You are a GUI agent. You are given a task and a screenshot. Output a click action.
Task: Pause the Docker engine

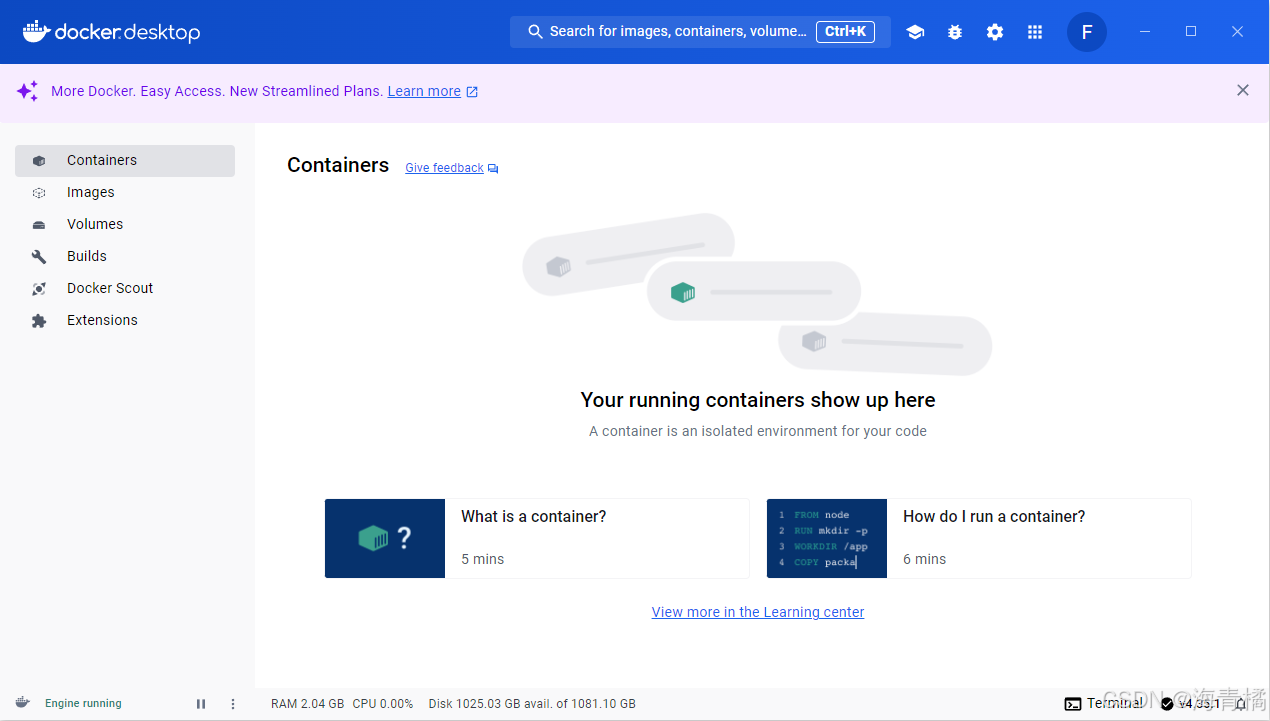(201, 704)
